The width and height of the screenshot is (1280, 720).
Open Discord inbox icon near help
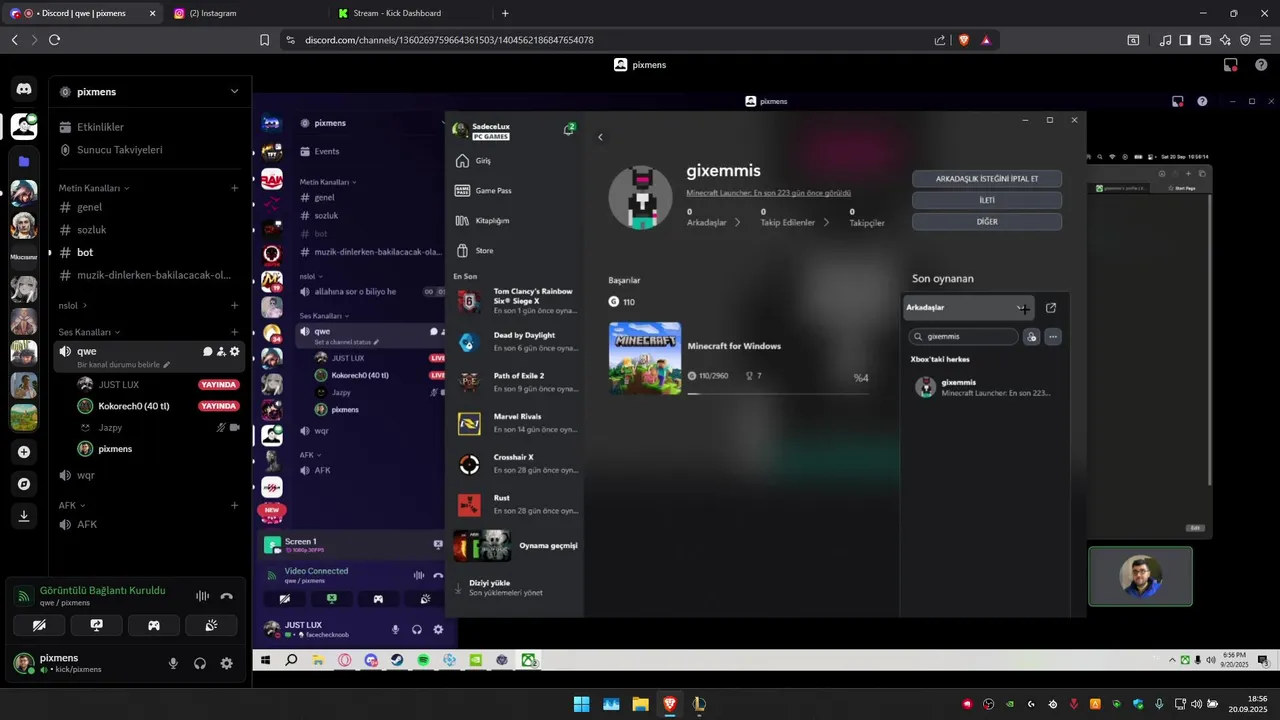coord(1231,65)
